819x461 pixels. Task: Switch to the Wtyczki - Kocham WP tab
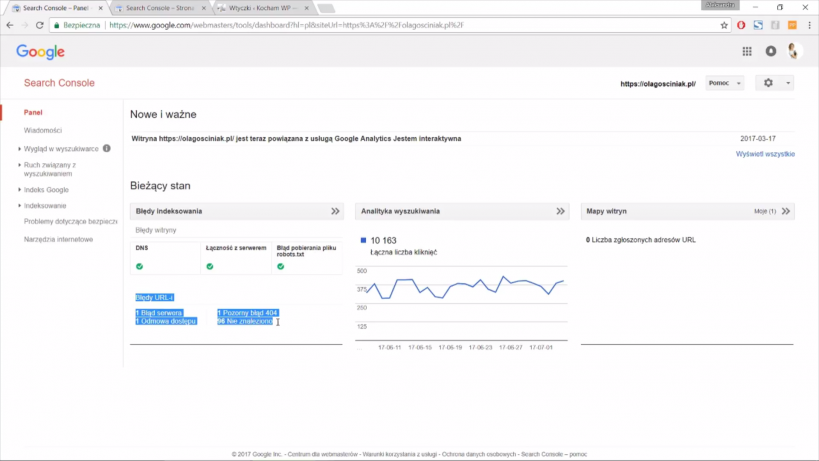click(263, 8)
